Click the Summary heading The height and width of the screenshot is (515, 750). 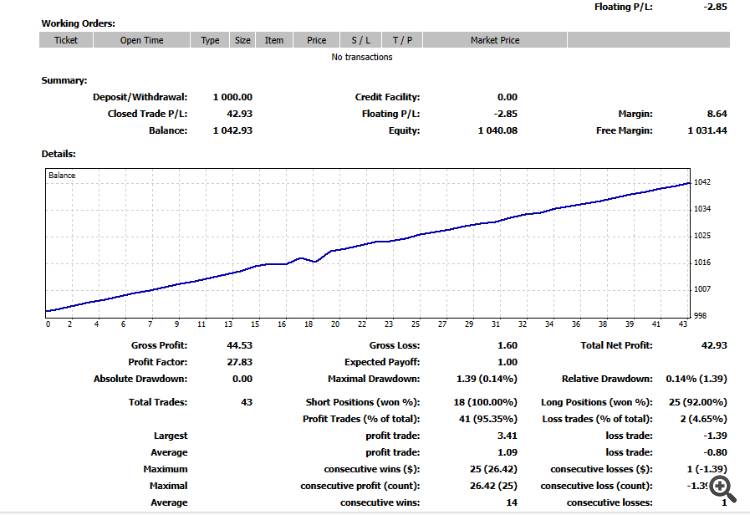click(64, 80)
